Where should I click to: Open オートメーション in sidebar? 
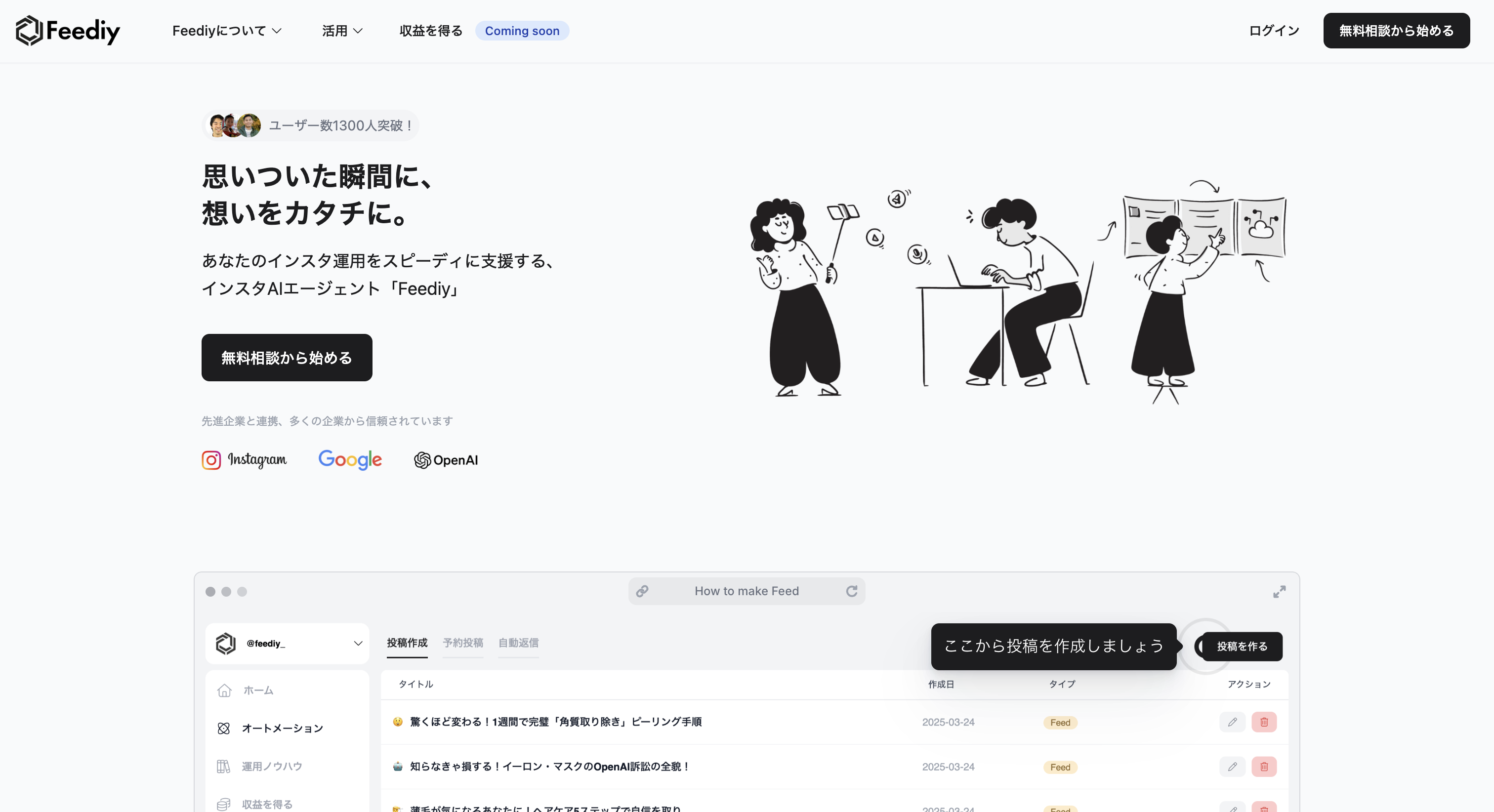[x=282, y=729]
